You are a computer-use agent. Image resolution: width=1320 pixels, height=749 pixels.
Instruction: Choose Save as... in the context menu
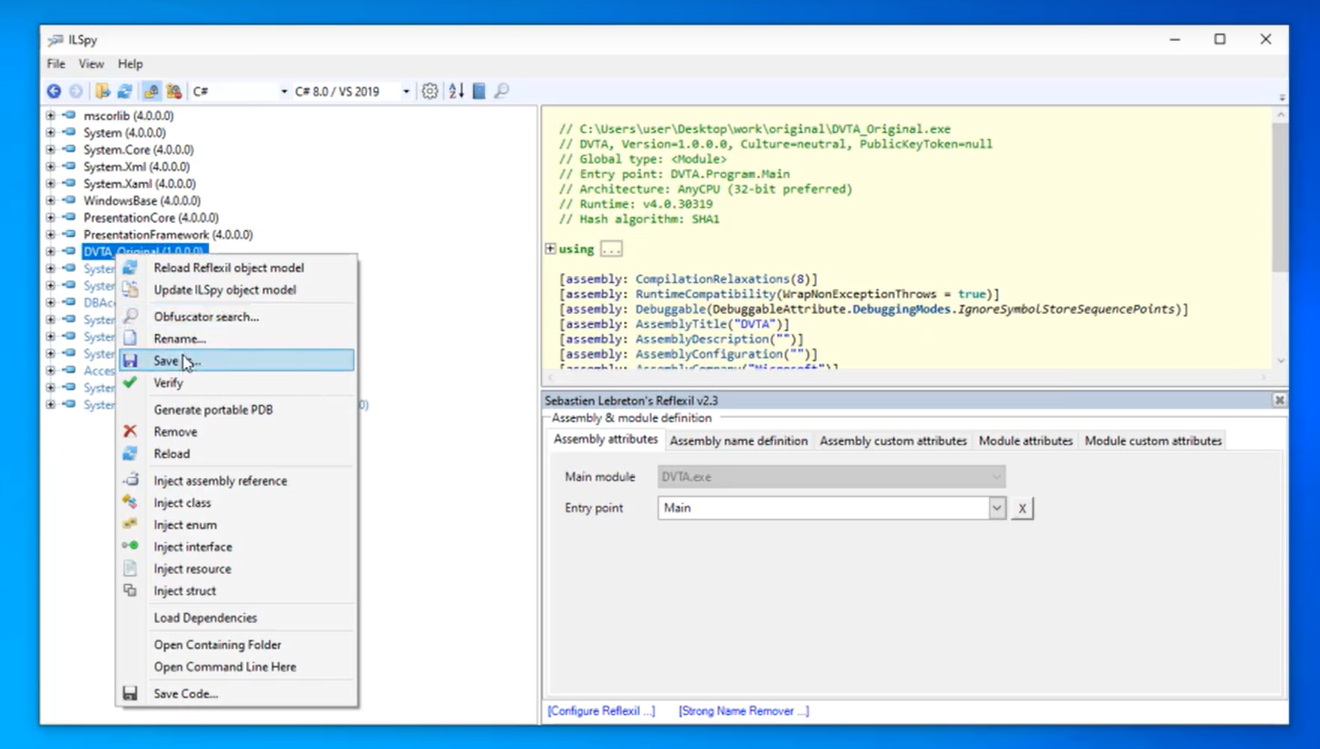coord(236,361)
